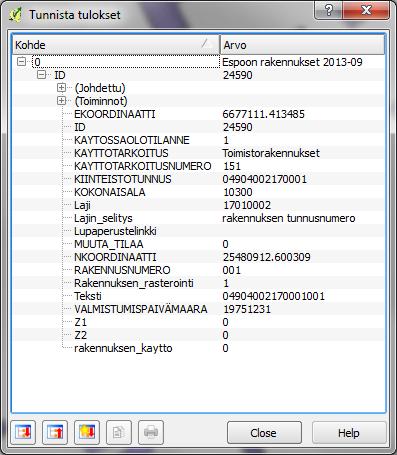397x455 pixels.
Task: Click the Arvo column header
Action: (302, 45)
